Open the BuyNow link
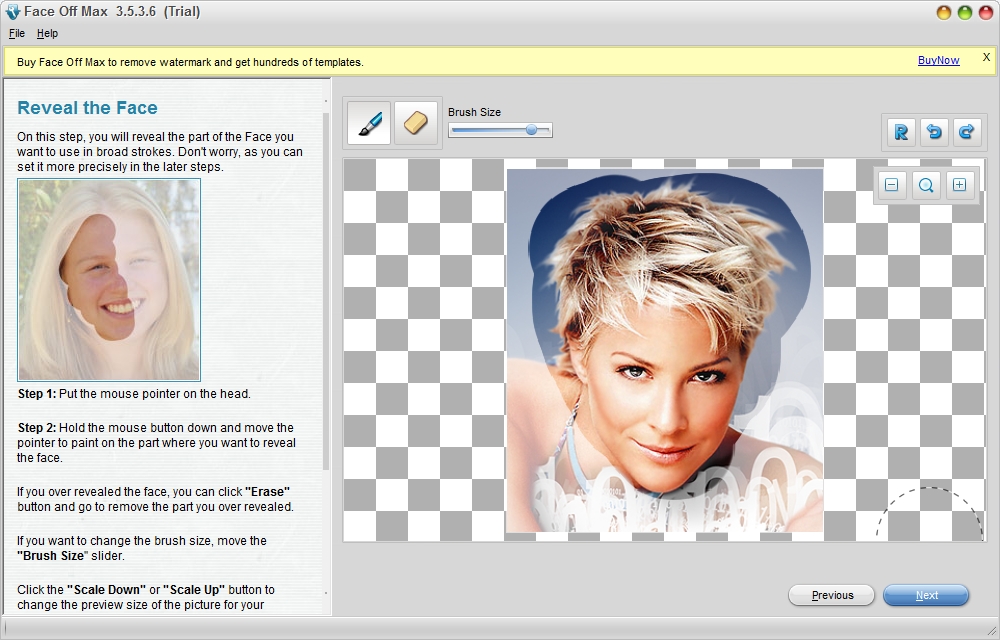This screenshot has height=640, width=1000. tap(938, 60)
